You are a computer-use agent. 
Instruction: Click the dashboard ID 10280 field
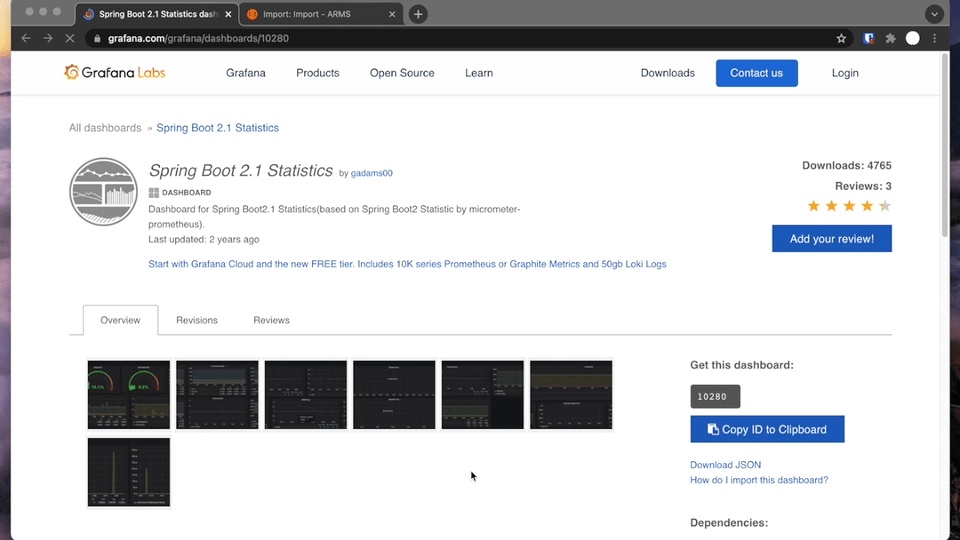tap(715, 397)
